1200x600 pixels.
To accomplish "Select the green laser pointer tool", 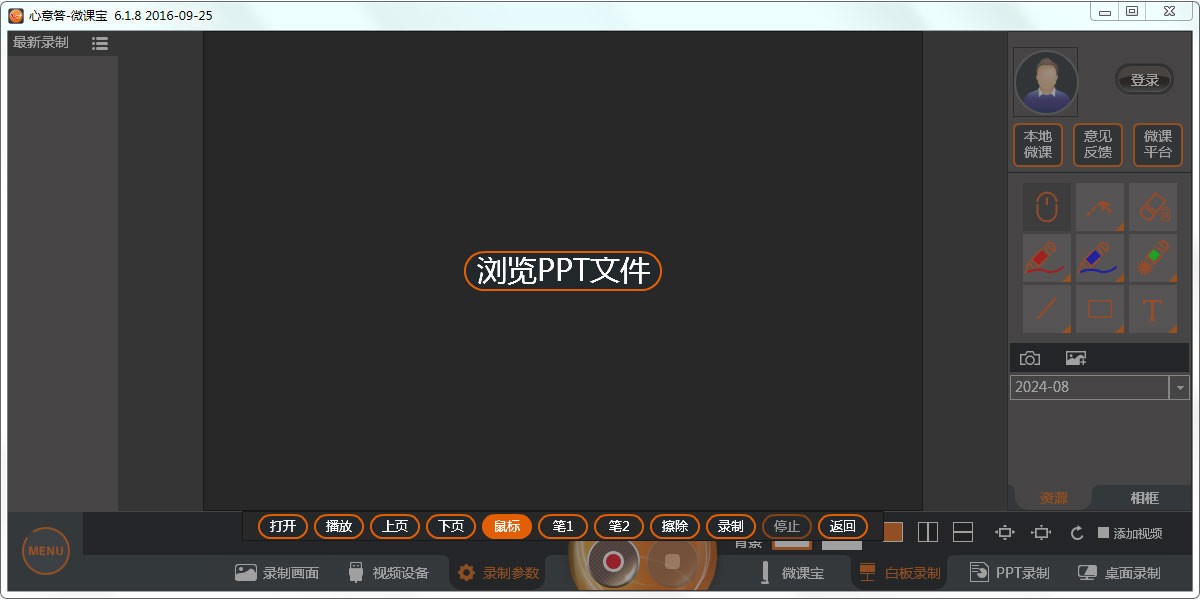I will click(1153, 258).
